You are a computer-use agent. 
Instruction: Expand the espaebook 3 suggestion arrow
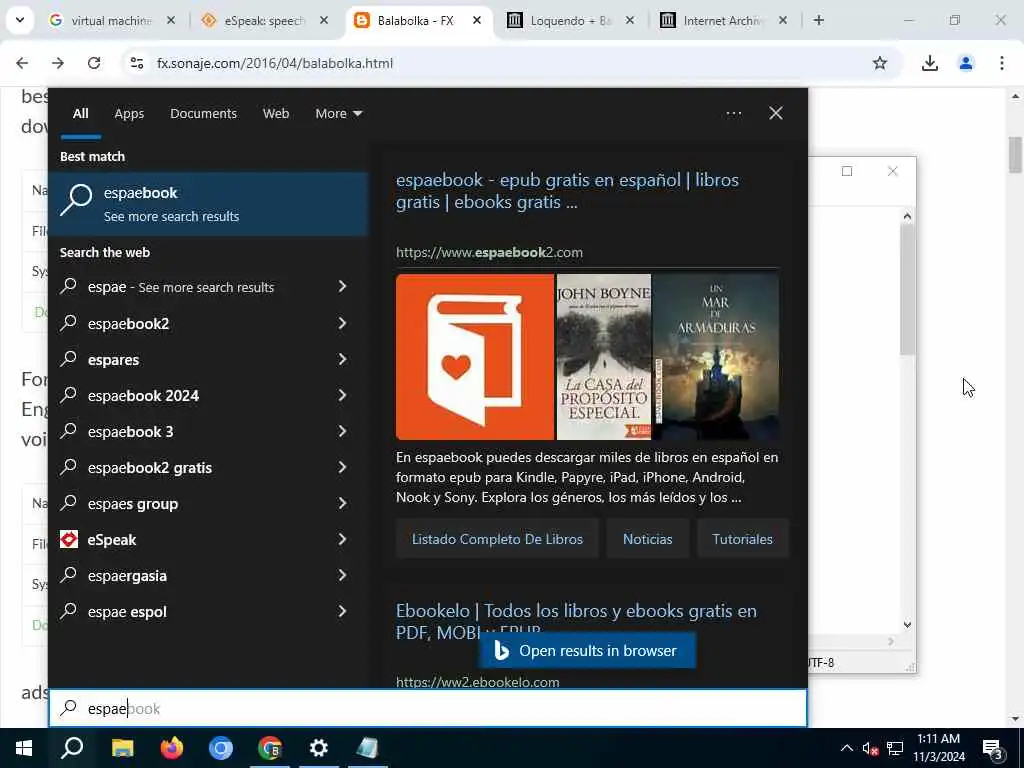click(342, 431)
